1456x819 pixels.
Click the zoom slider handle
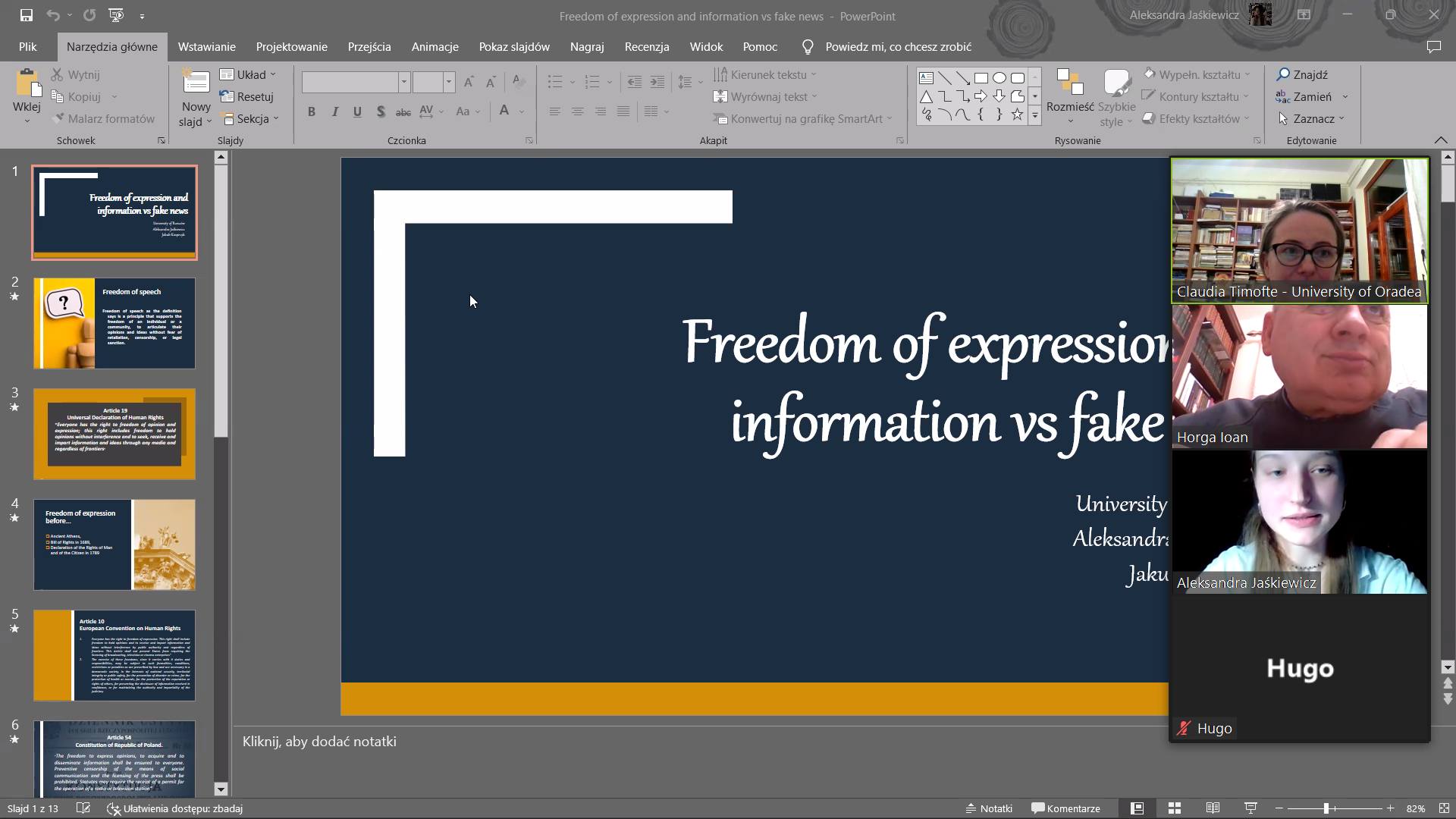(1326, 808)
